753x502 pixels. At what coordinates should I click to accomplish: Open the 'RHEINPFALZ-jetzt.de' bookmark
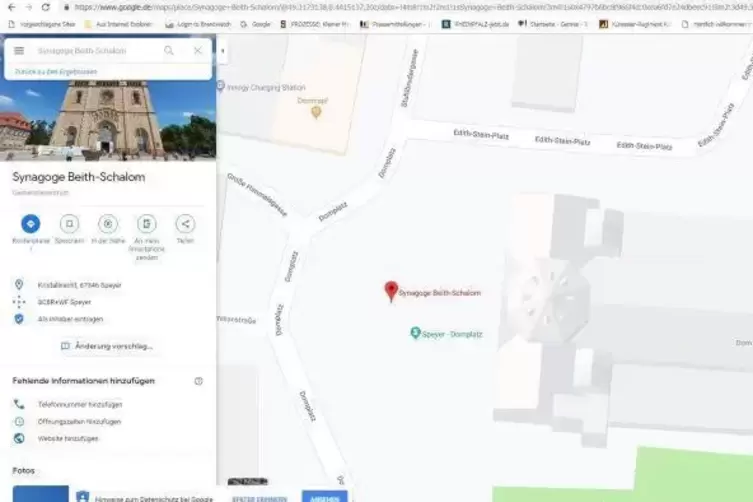(475, 24)
